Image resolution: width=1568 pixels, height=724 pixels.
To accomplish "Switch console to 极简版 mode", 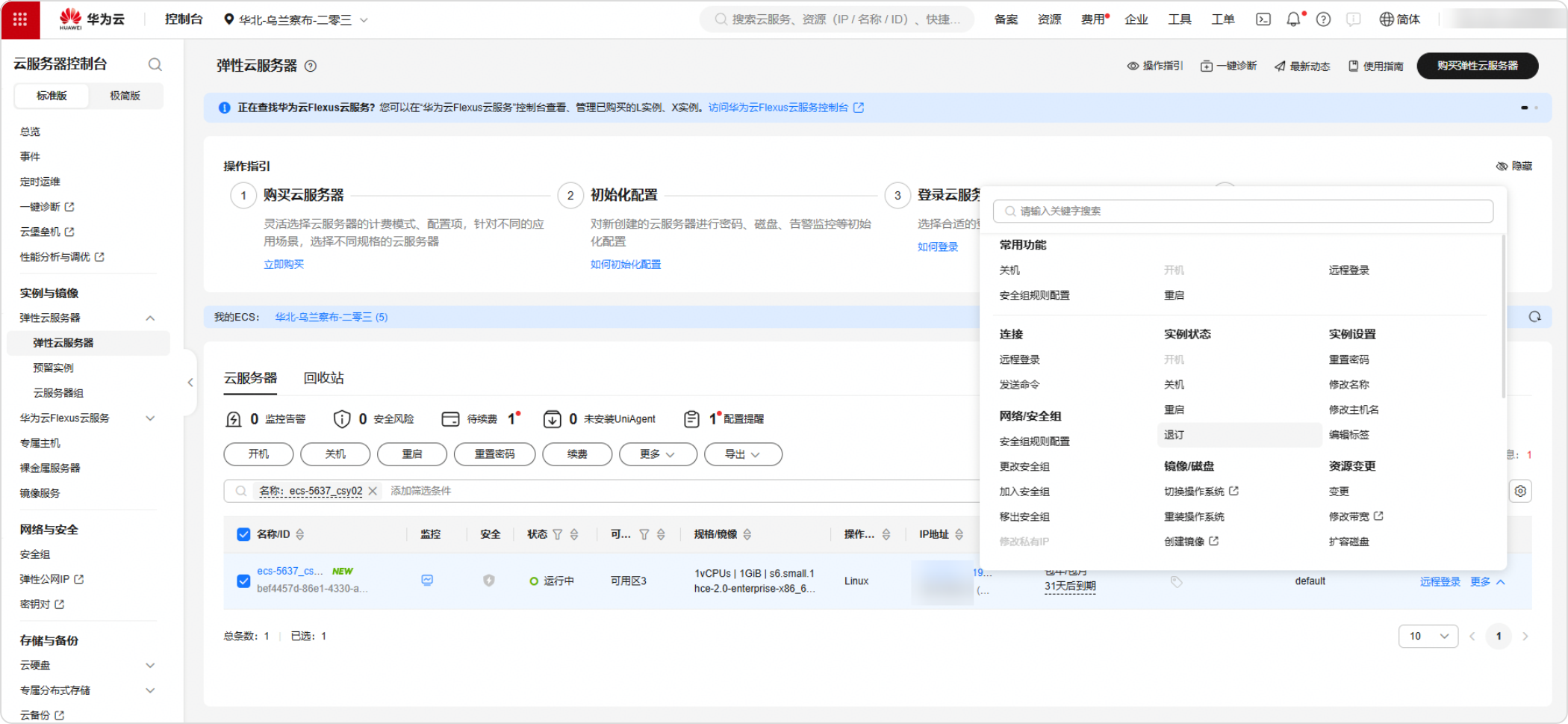I will pyautogui.click(x=125, y=96).
